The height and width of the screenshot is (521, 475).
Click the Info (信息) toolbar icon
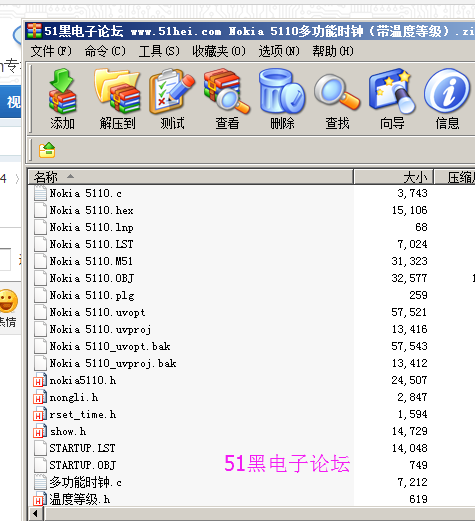[447, 90]
